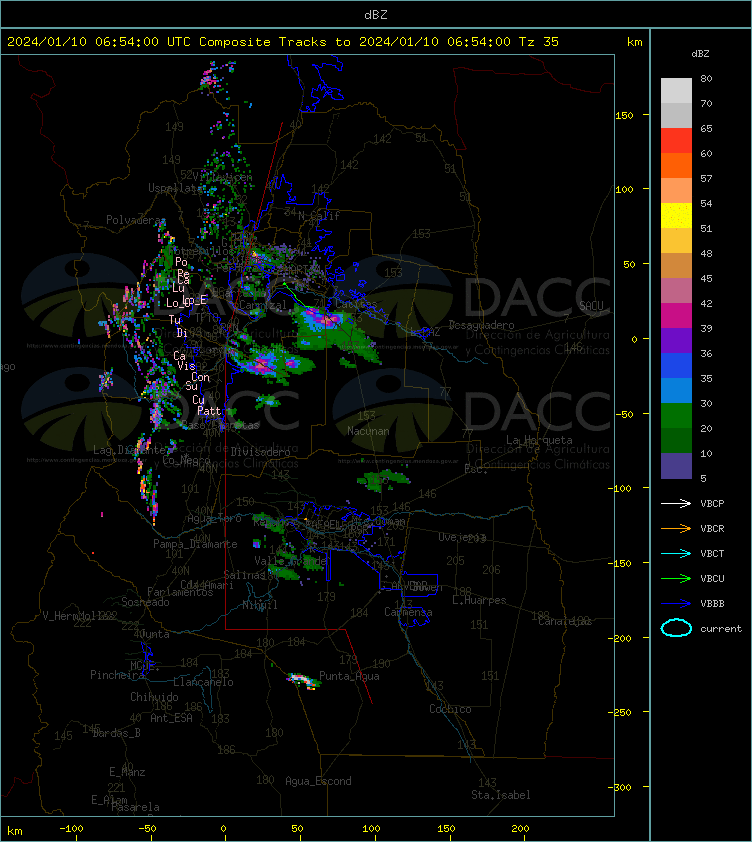Click the 'Carrizal' place label

point(263,304)
